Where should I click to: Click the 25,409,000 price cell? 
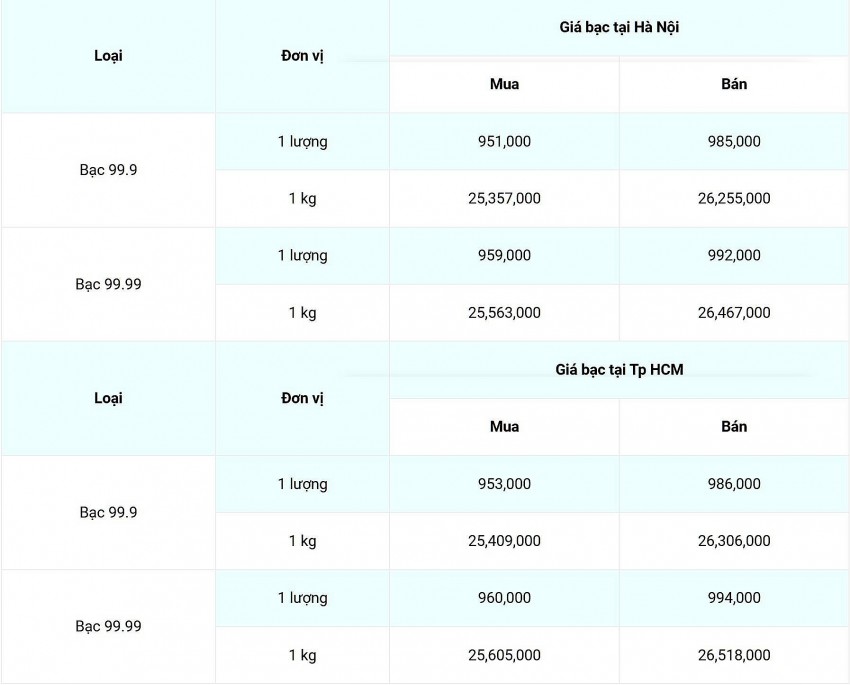click(504, 541)
